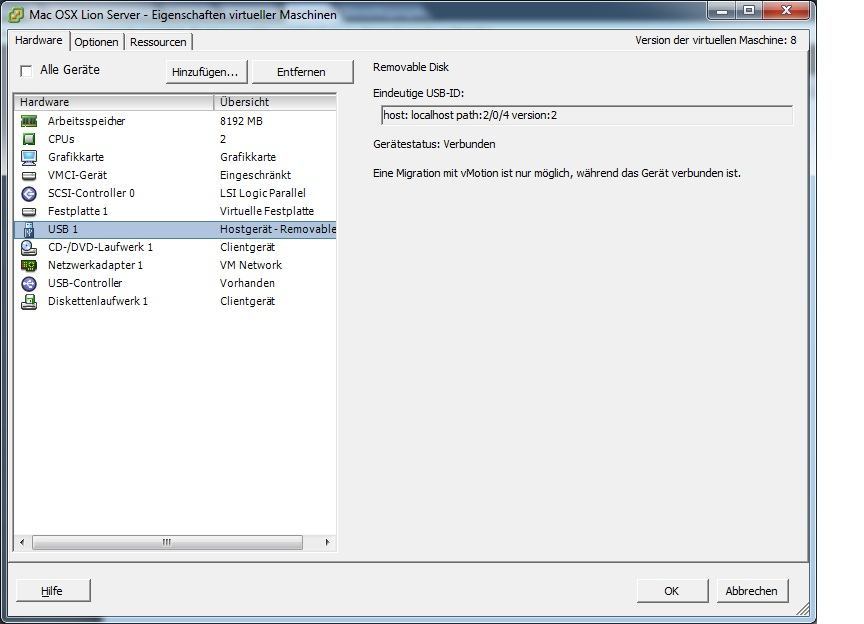Click the Vorhanden value

247,283
